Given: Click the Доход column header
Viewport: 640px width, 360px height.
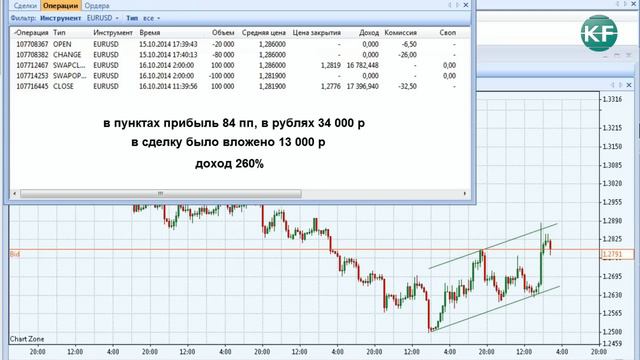Looking at the screenshot, I should (369, 32).
